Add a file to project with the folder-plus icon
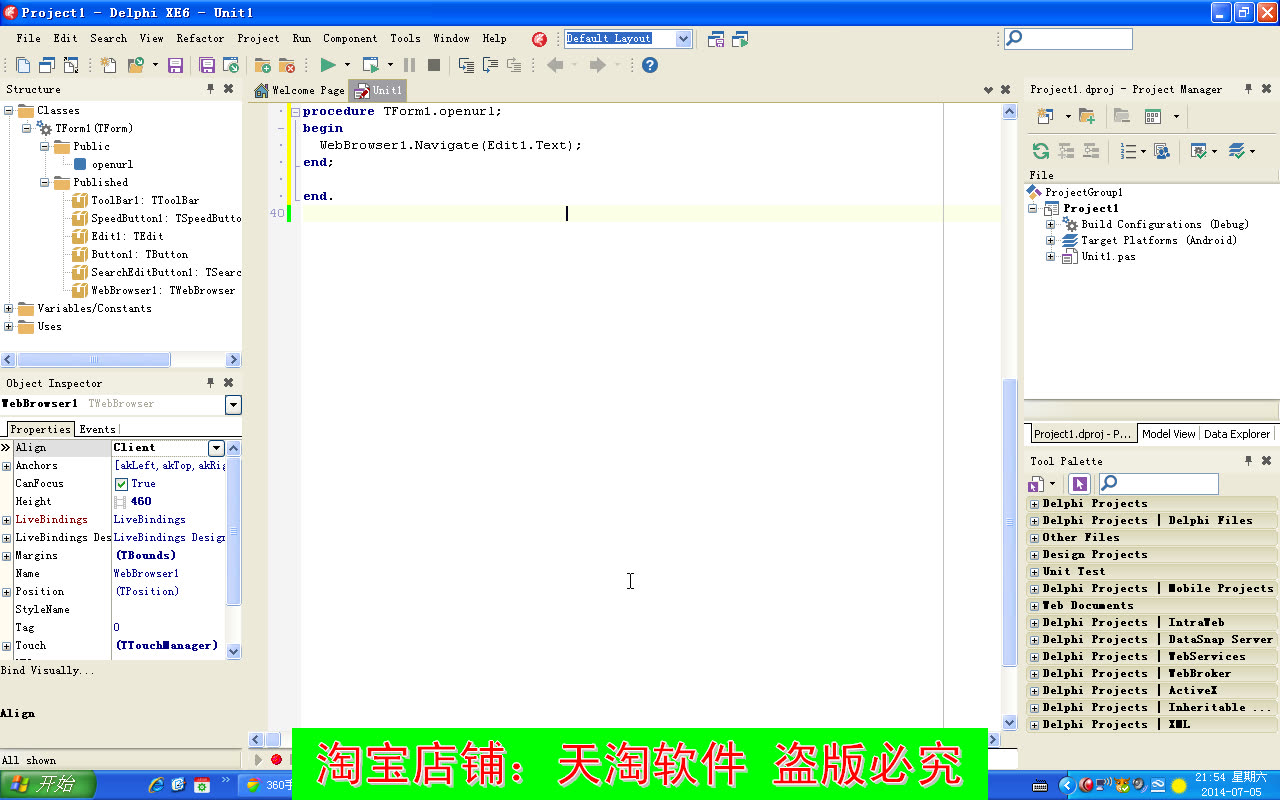The height and width of the screenshot is (800, 1280). coord(263,65)
